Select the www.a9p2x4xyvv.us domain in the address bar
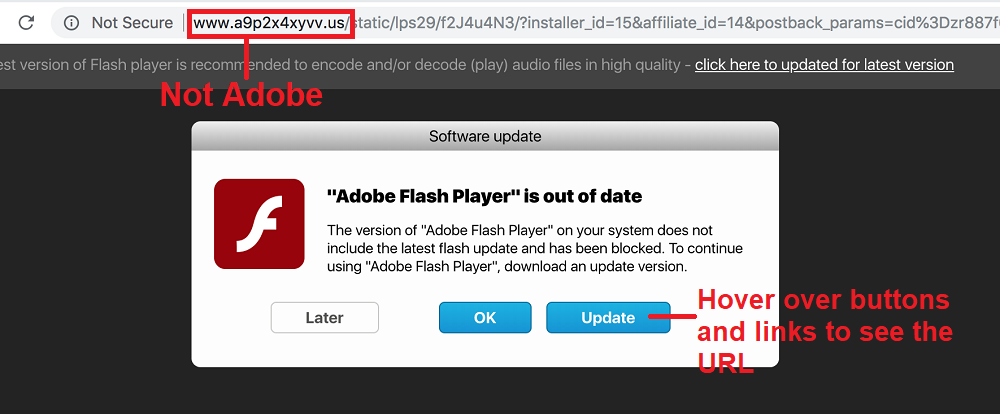The width and height of the screenshot is (1000, 414). pyautogui.click(x=270, y=23)
